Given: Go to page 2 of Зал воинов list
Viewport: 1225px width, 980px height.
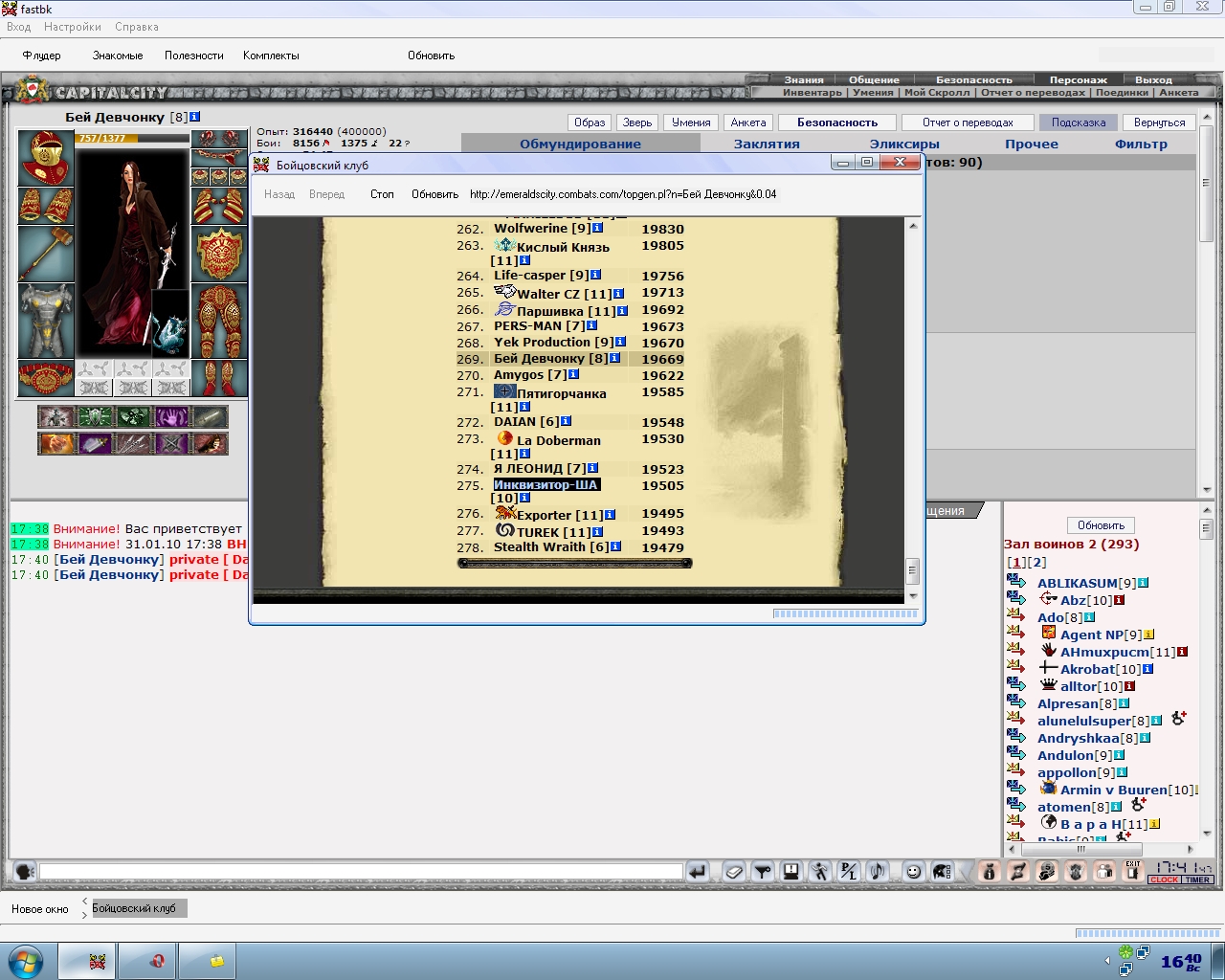Looking at the screenshot, I should coord(1039,563).
